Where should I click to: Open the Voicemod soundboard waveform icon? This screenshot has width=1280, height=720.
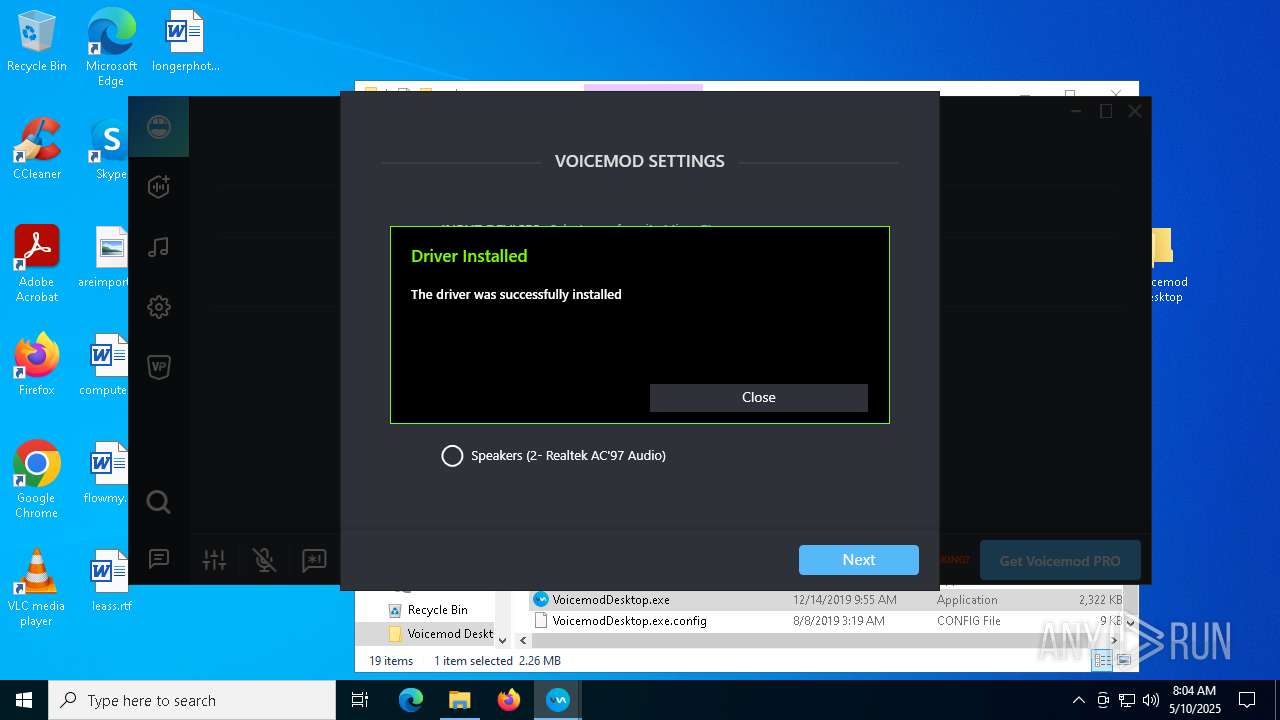click(158, 187)
